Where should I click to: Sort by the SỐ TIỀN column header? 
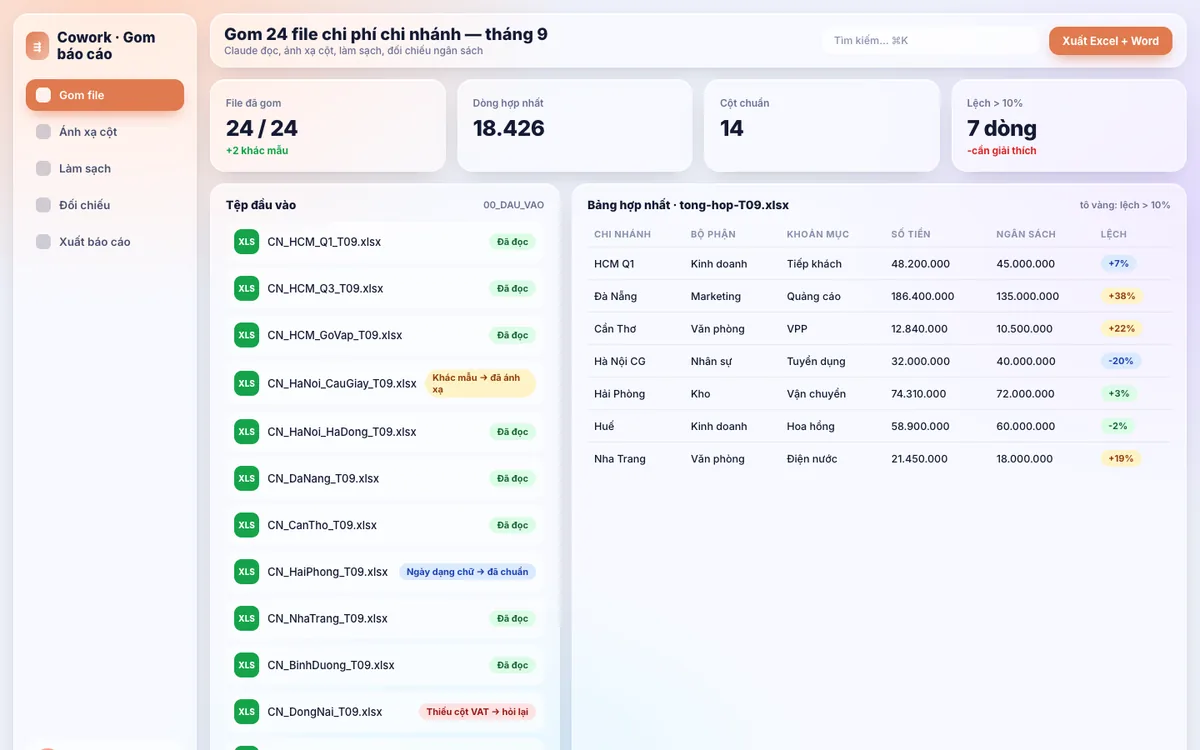point(911,234)
